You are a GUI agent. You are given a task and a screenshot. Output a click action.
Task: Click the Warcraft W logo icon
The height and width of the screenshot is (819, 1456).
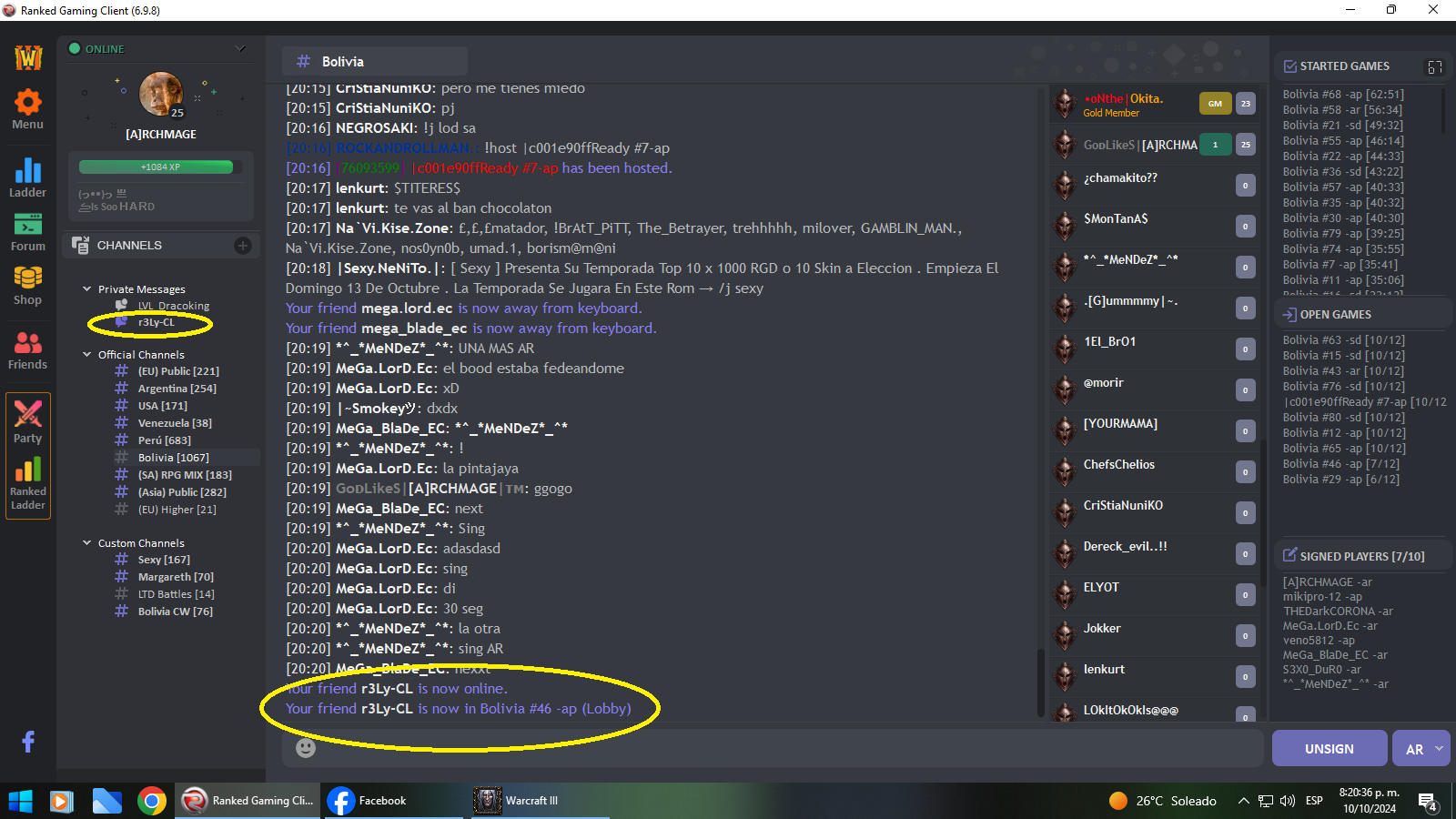tap(28, 57)
